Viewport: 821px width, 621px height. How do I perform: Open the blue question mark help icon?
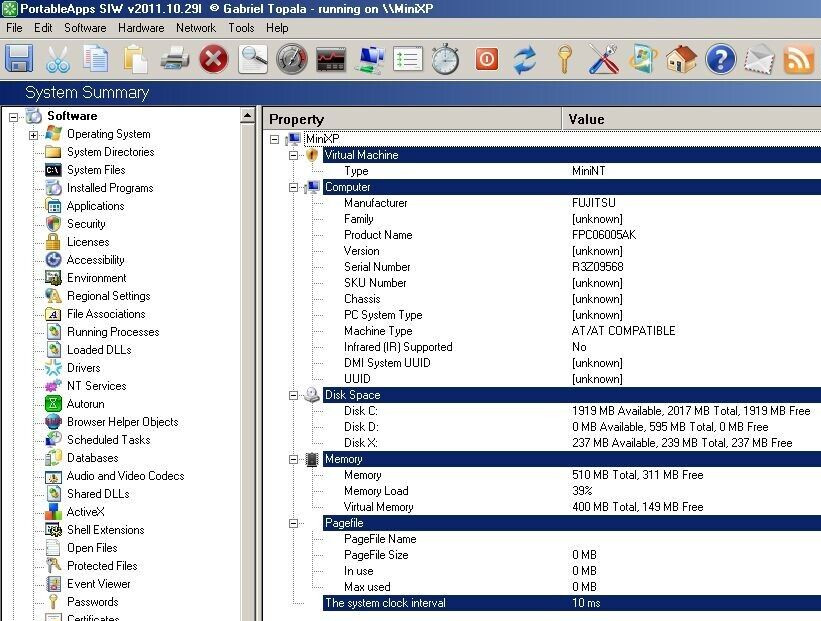pos(720,59)
